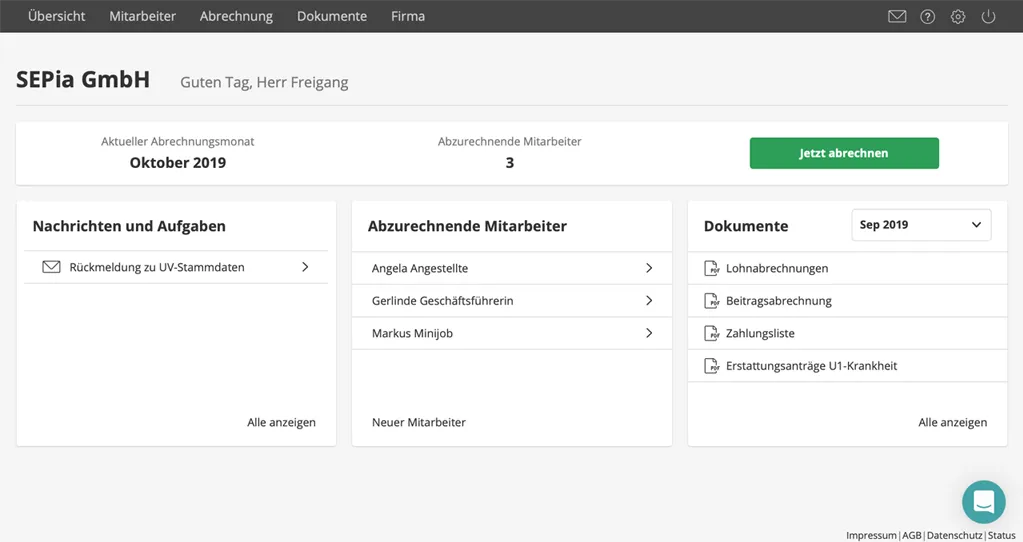Image resolution: width=1023 pixels, height=542 pixels.
Task: Click Alle anzeigen under Dokumente
Action: coord(953,422)
